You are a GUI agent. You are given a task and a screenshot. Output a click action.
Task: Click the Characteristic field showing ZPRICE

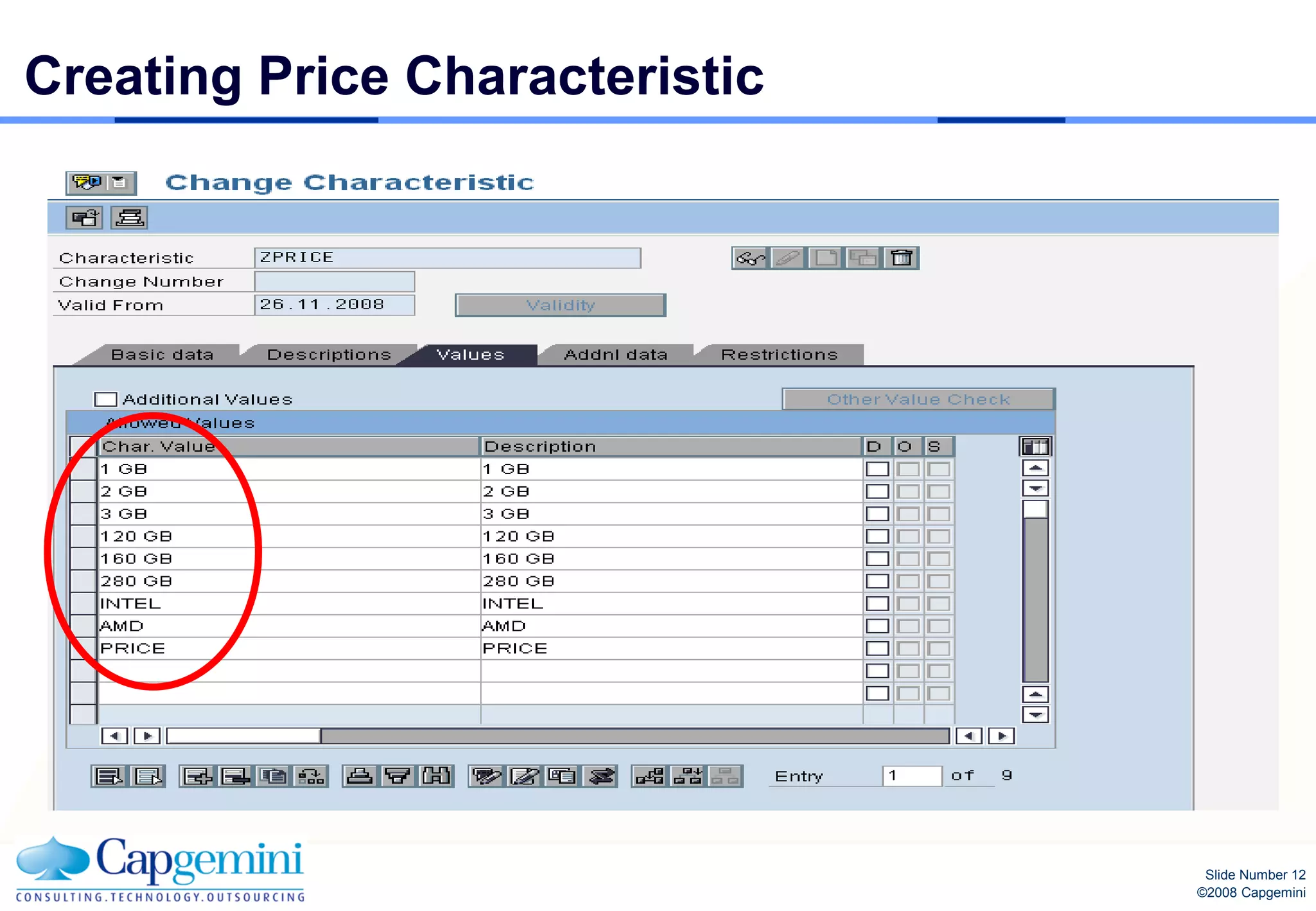[x=447, y=258]
